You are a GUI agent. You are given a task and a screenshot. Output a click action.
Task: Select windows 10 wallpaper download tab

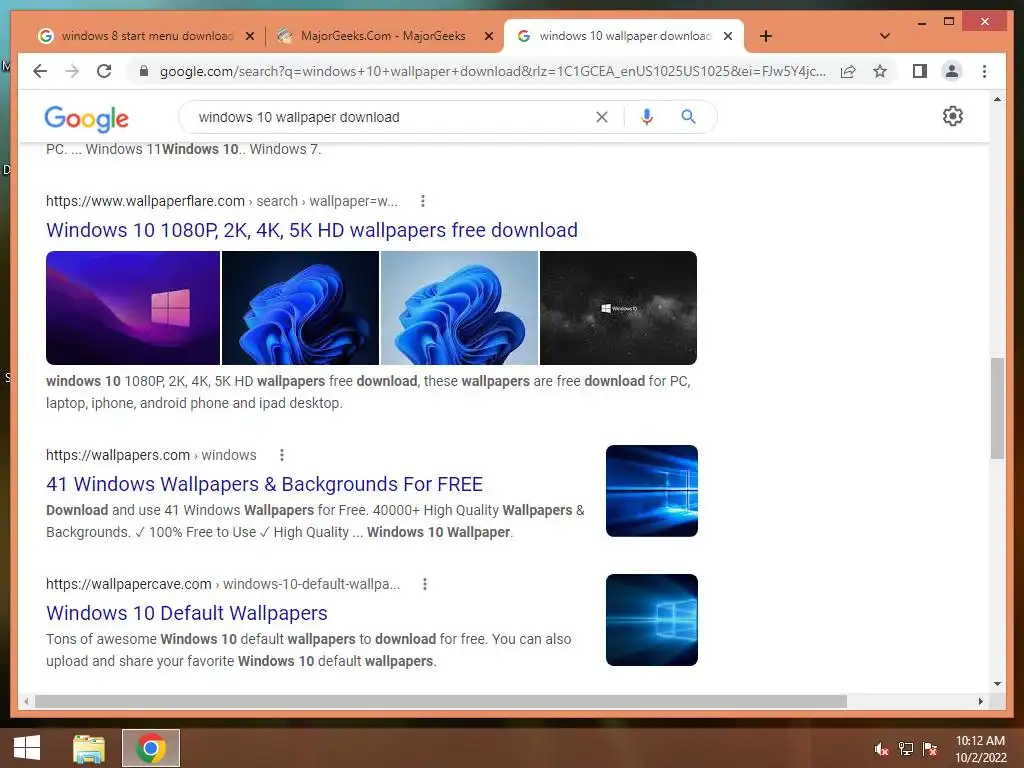point(624,36)
